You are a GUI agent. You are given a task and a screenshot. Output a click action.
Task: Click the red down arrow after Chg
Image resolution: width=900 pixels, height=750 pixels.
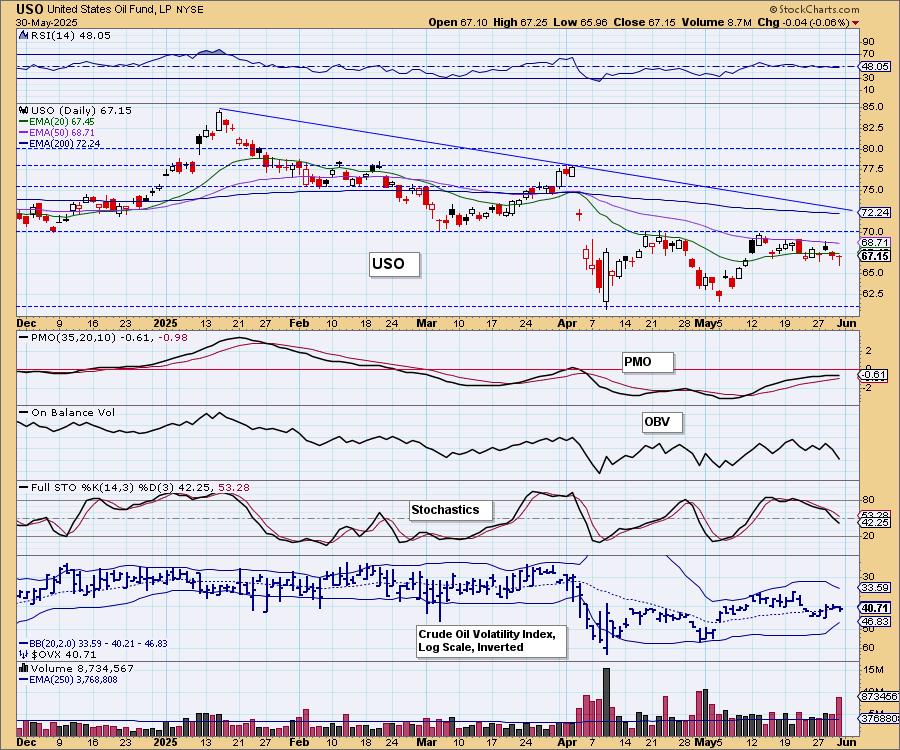(855, 23)
